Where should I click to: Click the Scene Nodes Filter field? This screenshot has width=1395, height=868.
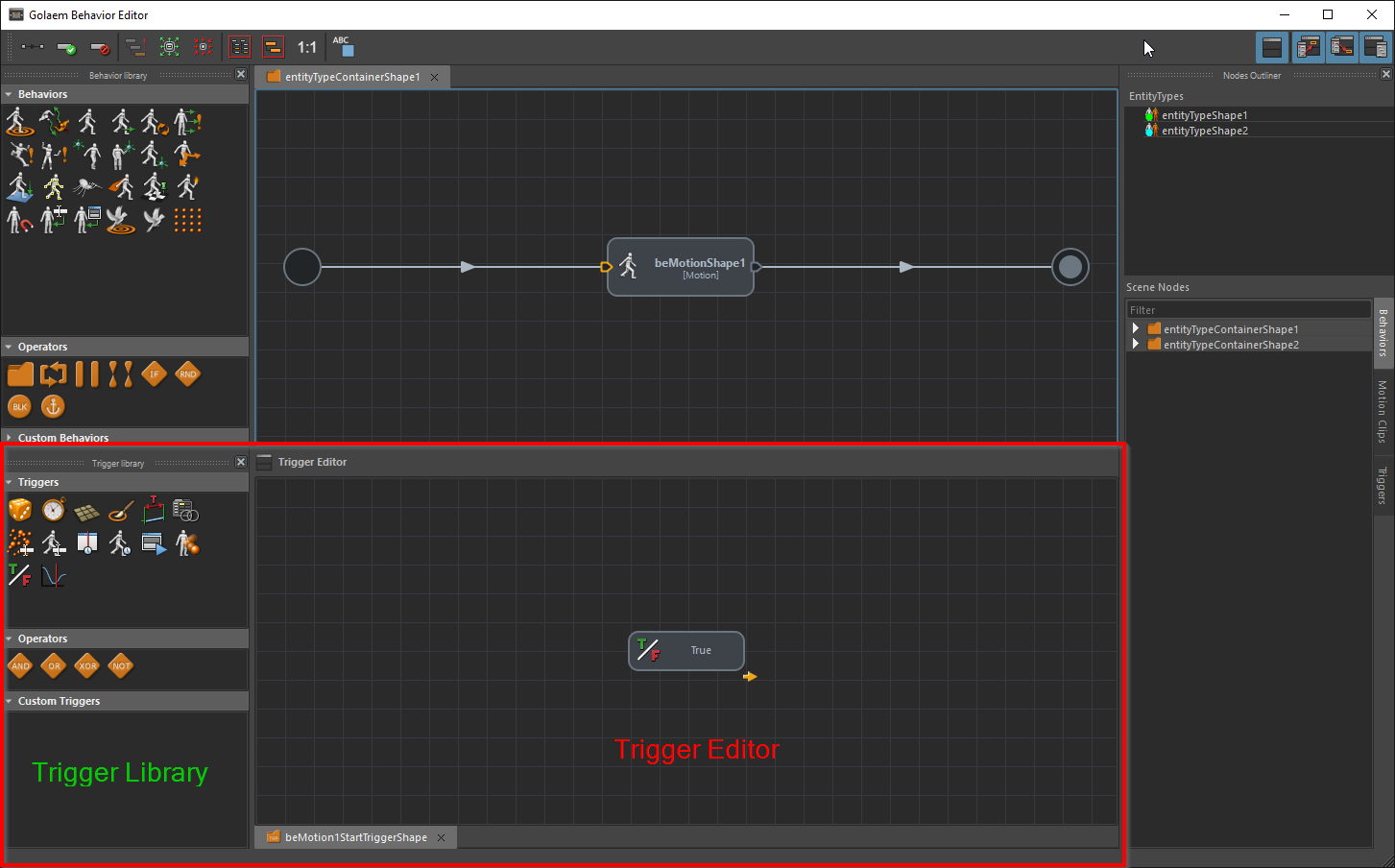pos(1248,310)
